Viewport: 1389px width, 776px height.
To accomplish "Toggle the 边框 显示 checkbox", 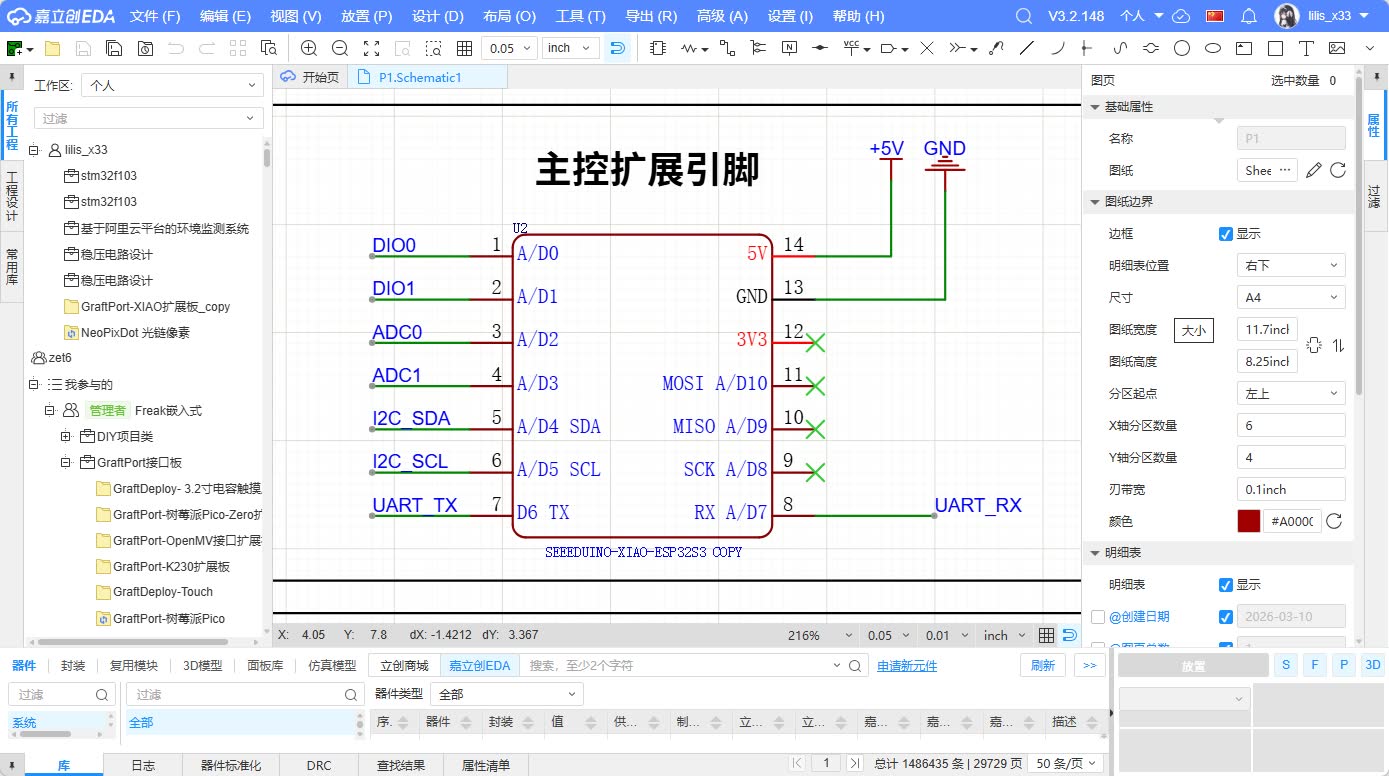I will pos(1226,234).
